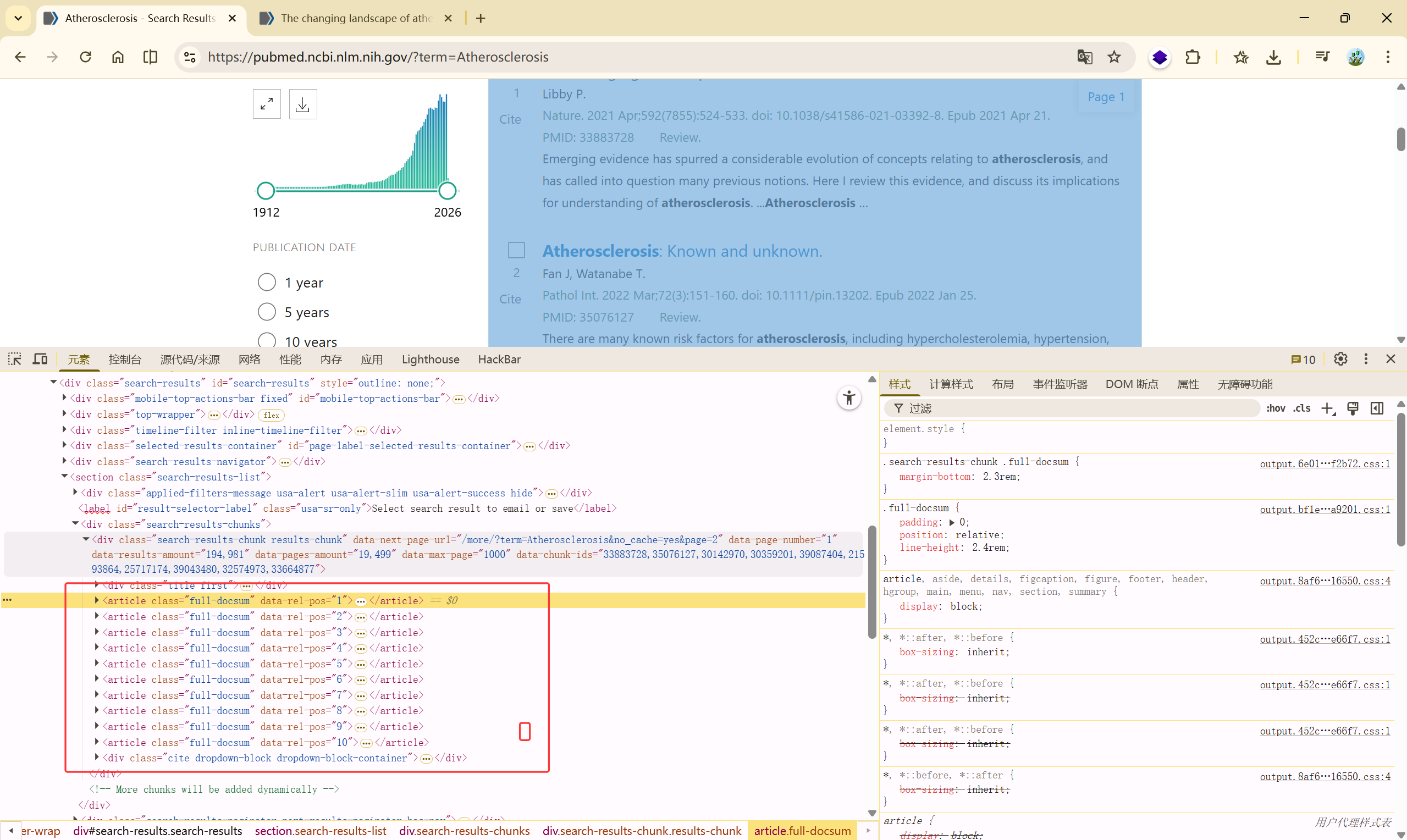Select the 5 years radio option
The height and width of the screenshot is (840, 1407).
point(267,312)
